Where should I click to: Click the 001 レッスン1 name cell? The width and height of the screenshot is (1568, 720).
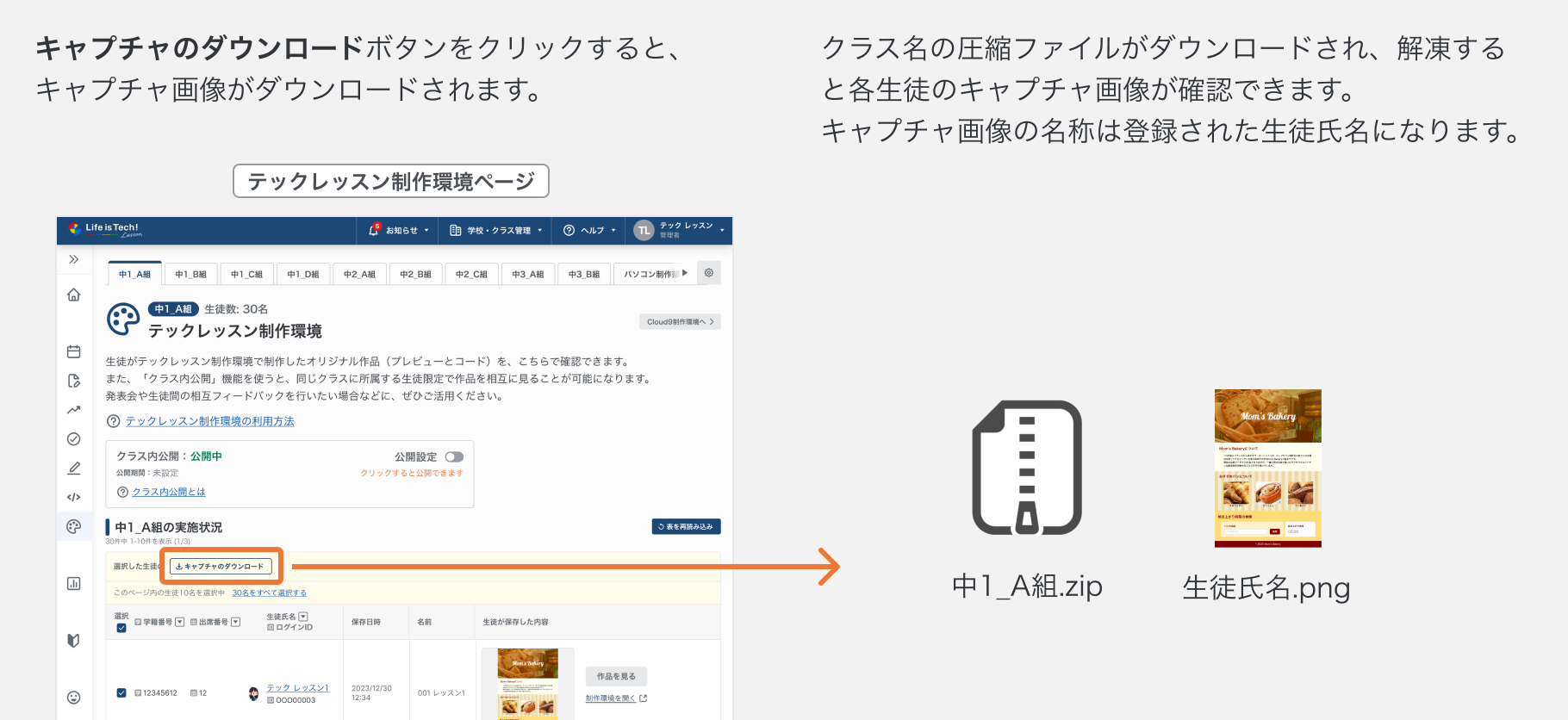441,692
